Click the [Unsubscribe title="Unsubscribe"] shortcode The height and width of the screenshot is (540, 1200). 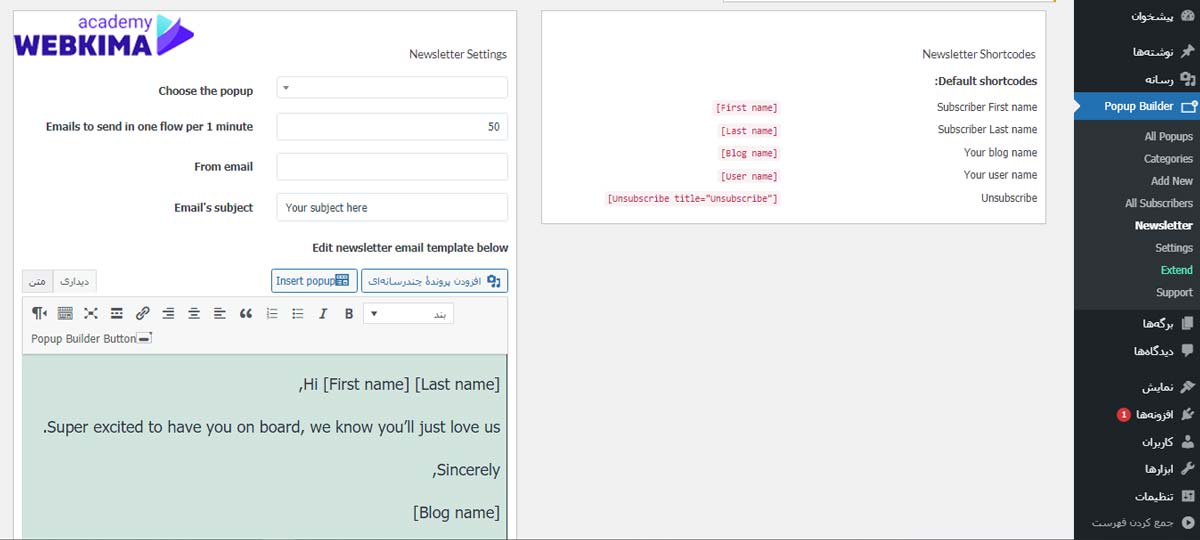click(x=692, y=199)
